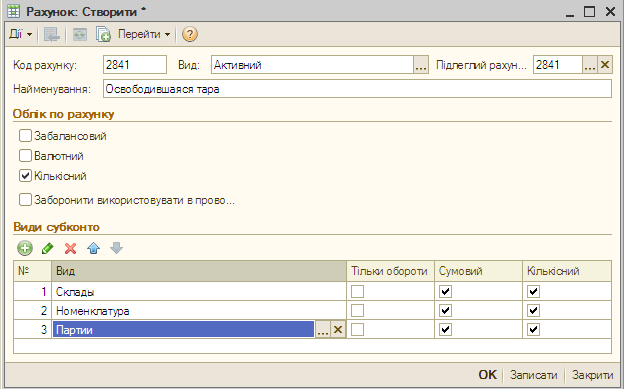Open the Перейти dropdown menu
This screenshot has width=624, height=389.
(x=144, y=34)
